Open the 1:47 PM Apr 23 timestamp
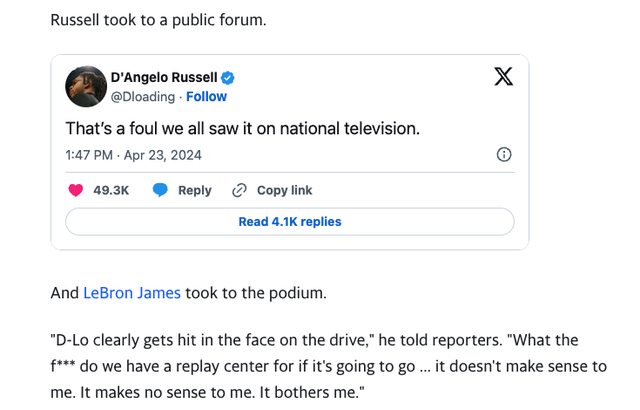Screen dimensions: 640x410 (118, 155)
